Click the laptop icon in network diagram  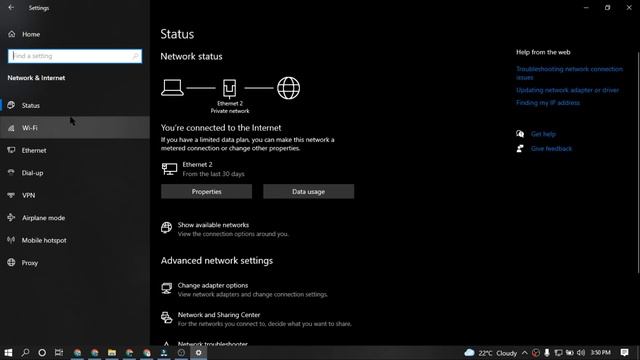[172, 88]
